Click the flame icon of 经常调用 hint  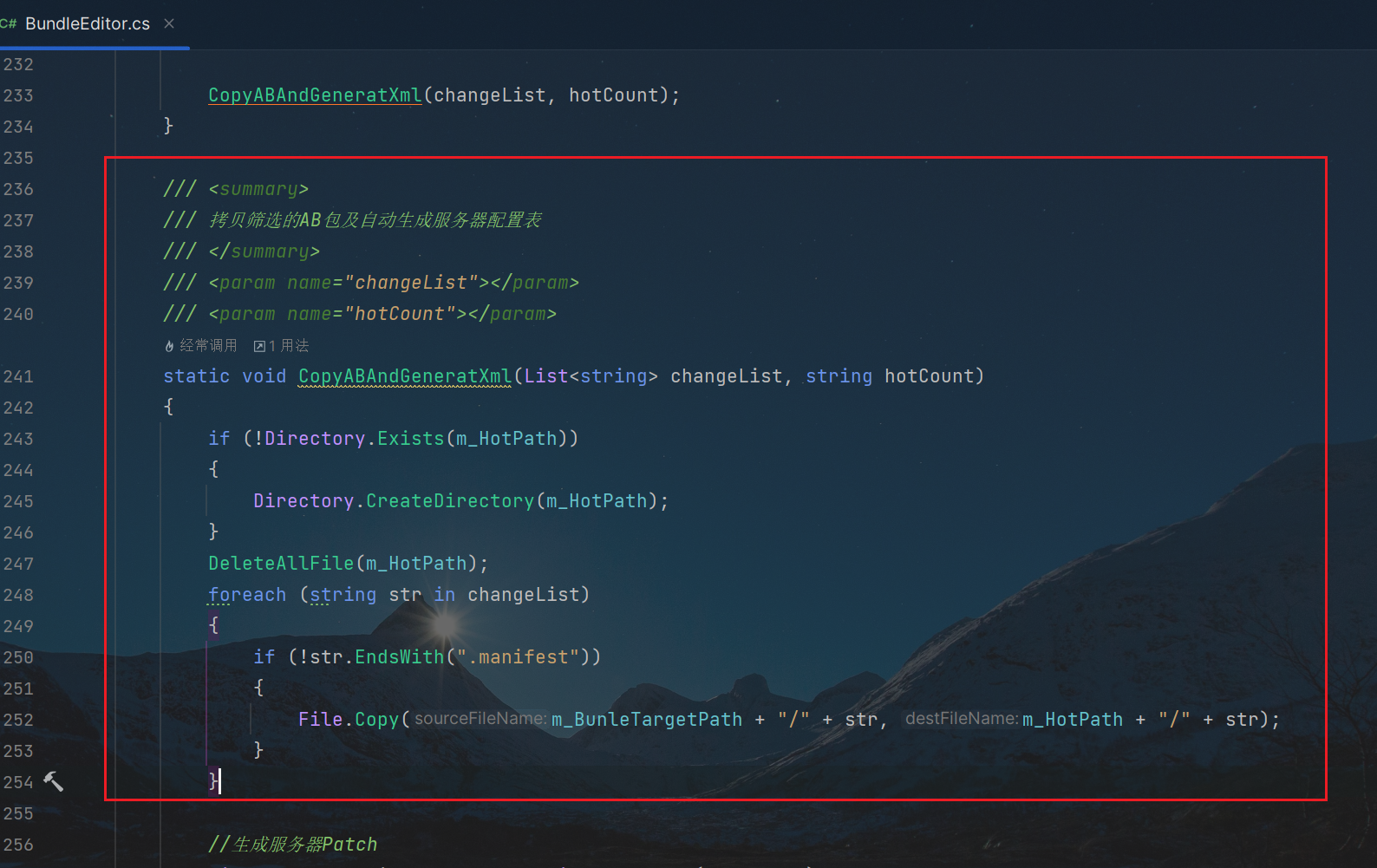click(x=169, y=346)
